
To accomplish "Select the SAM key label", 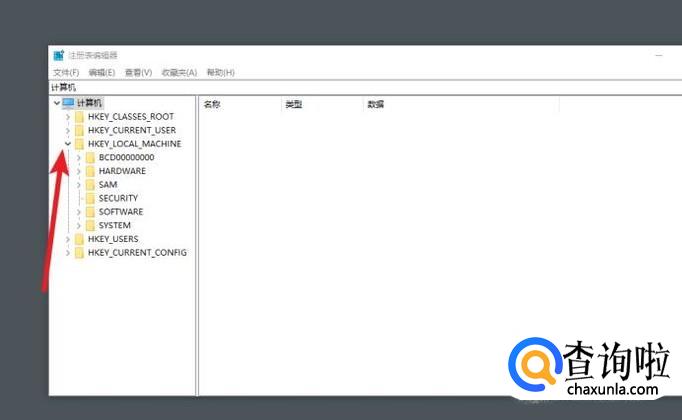I will pos(108,184).
